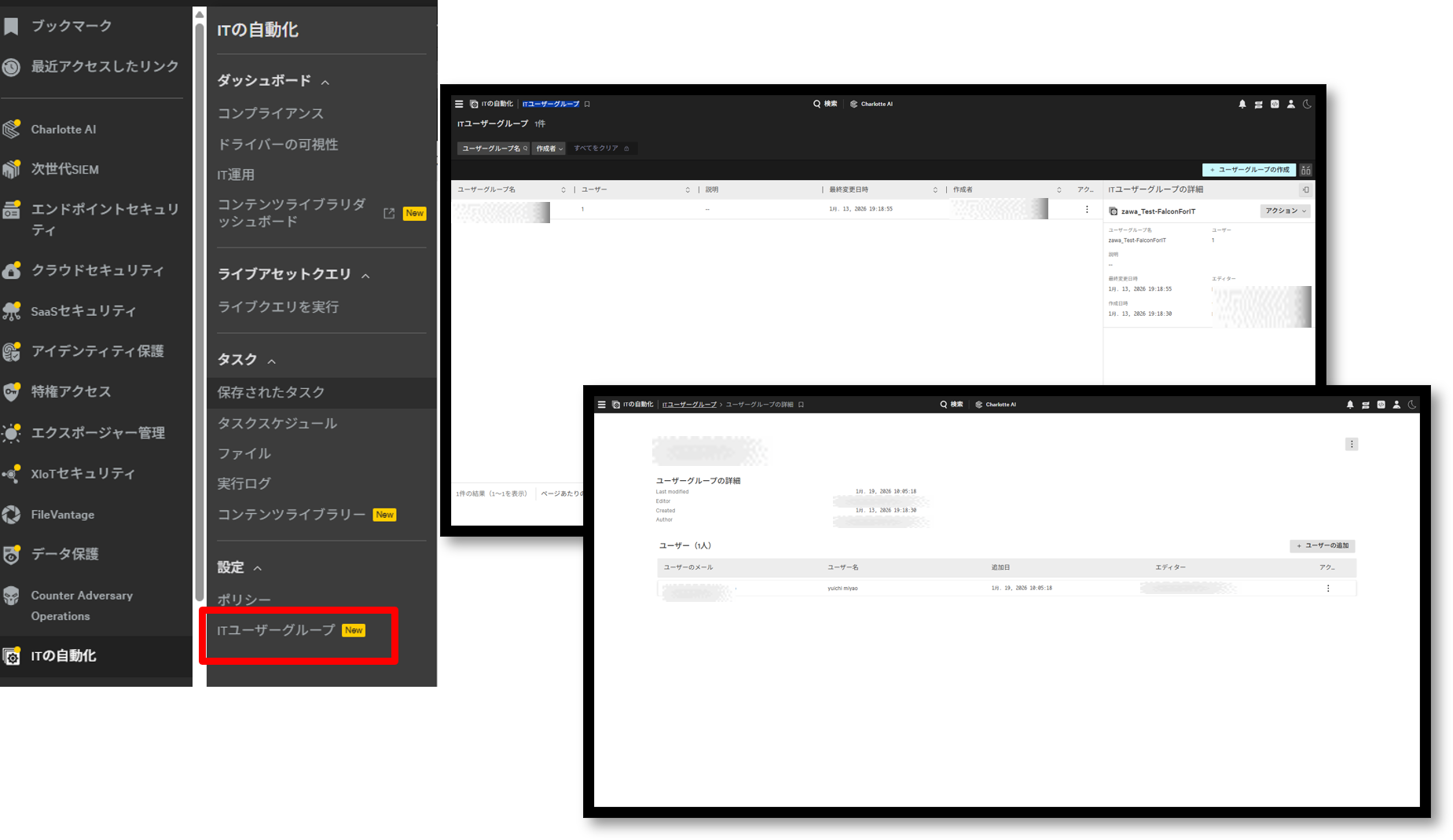This screenshot has width=1453, height=840.
Task: Open the three-dot menu for user yuichi miyao
Action: click(1328, 589)
